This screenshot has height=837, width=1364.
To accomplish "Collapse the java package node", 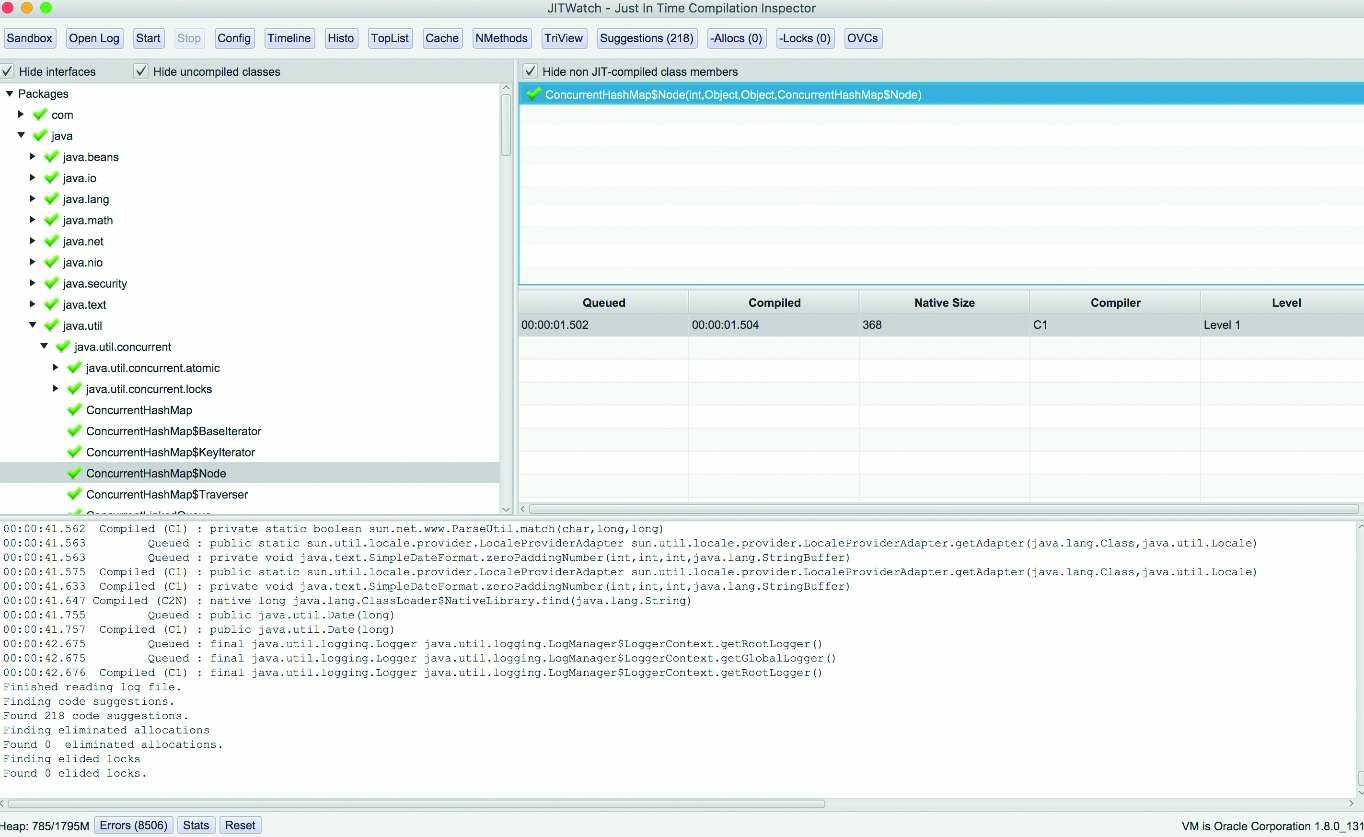I will coord(21,135).
